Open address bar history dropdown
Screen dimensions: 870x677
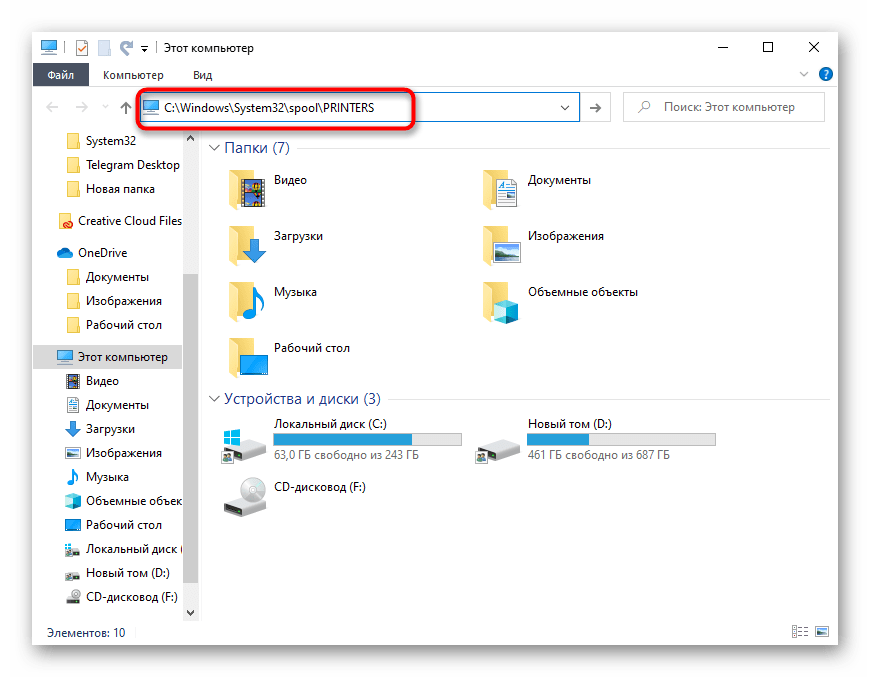[x=565, y=108]
